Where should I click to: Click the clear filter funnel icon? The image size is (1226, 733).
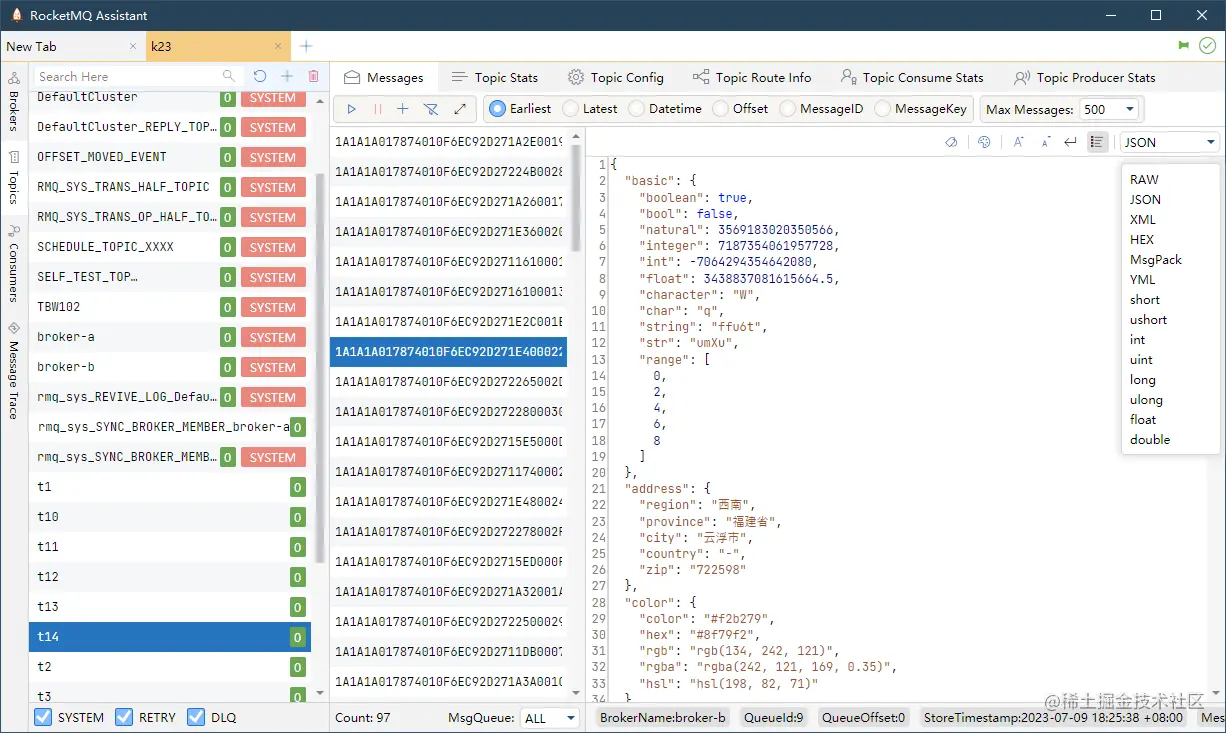[431, 109]
